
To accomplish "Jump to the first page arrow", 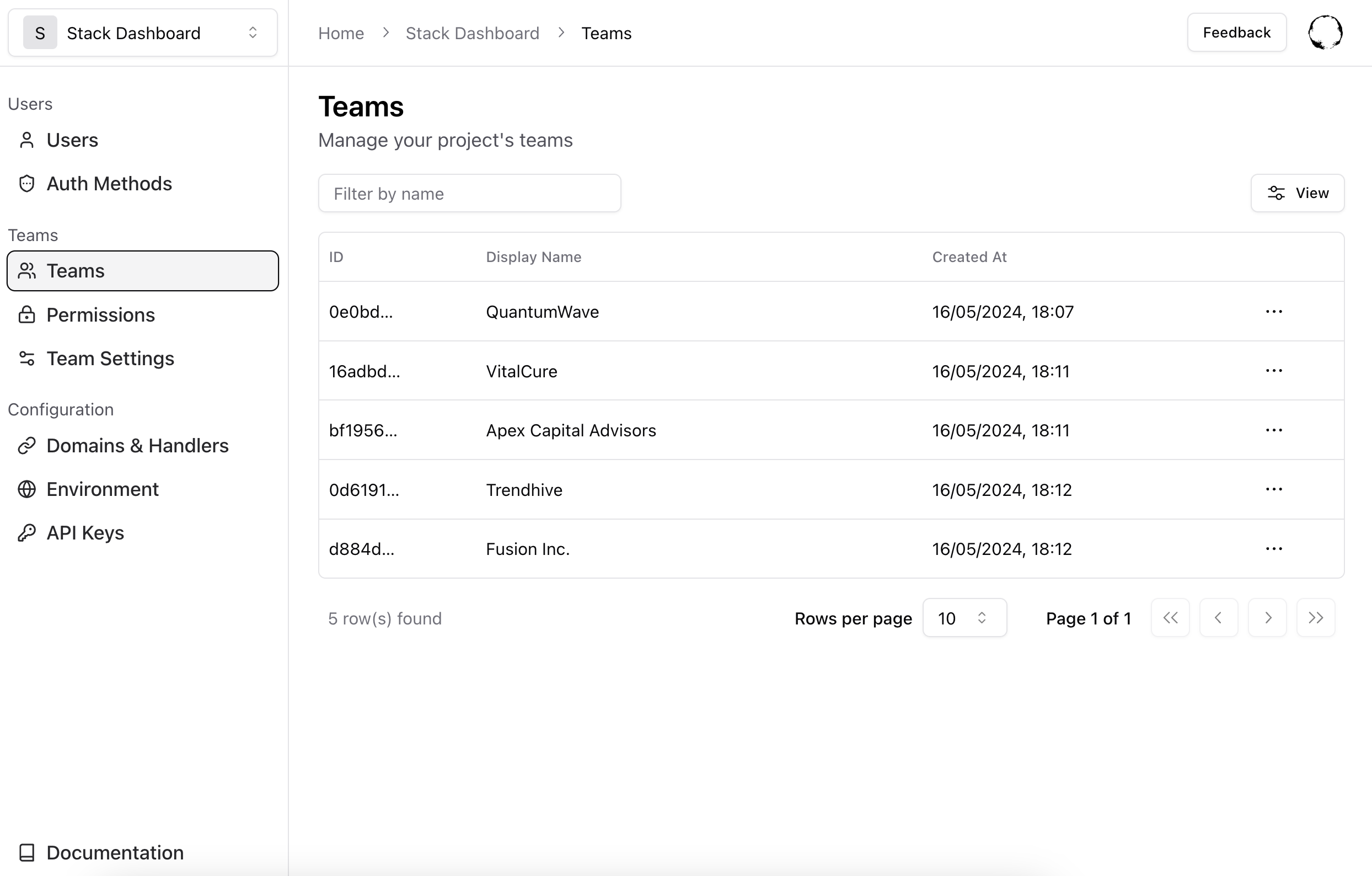I will 1170,618.
